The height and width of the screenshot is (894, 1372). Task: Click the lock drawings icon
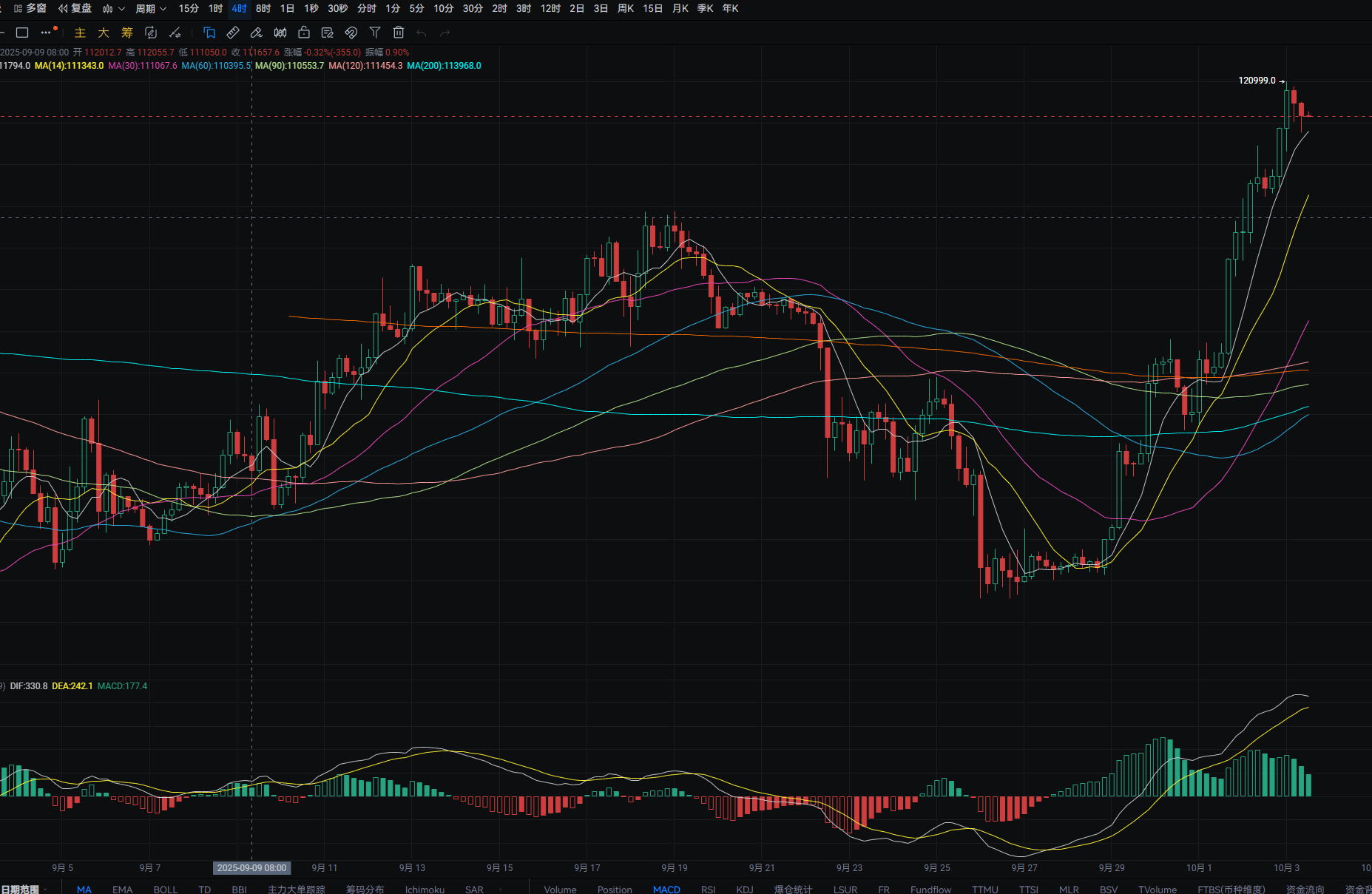pos(304,33)
